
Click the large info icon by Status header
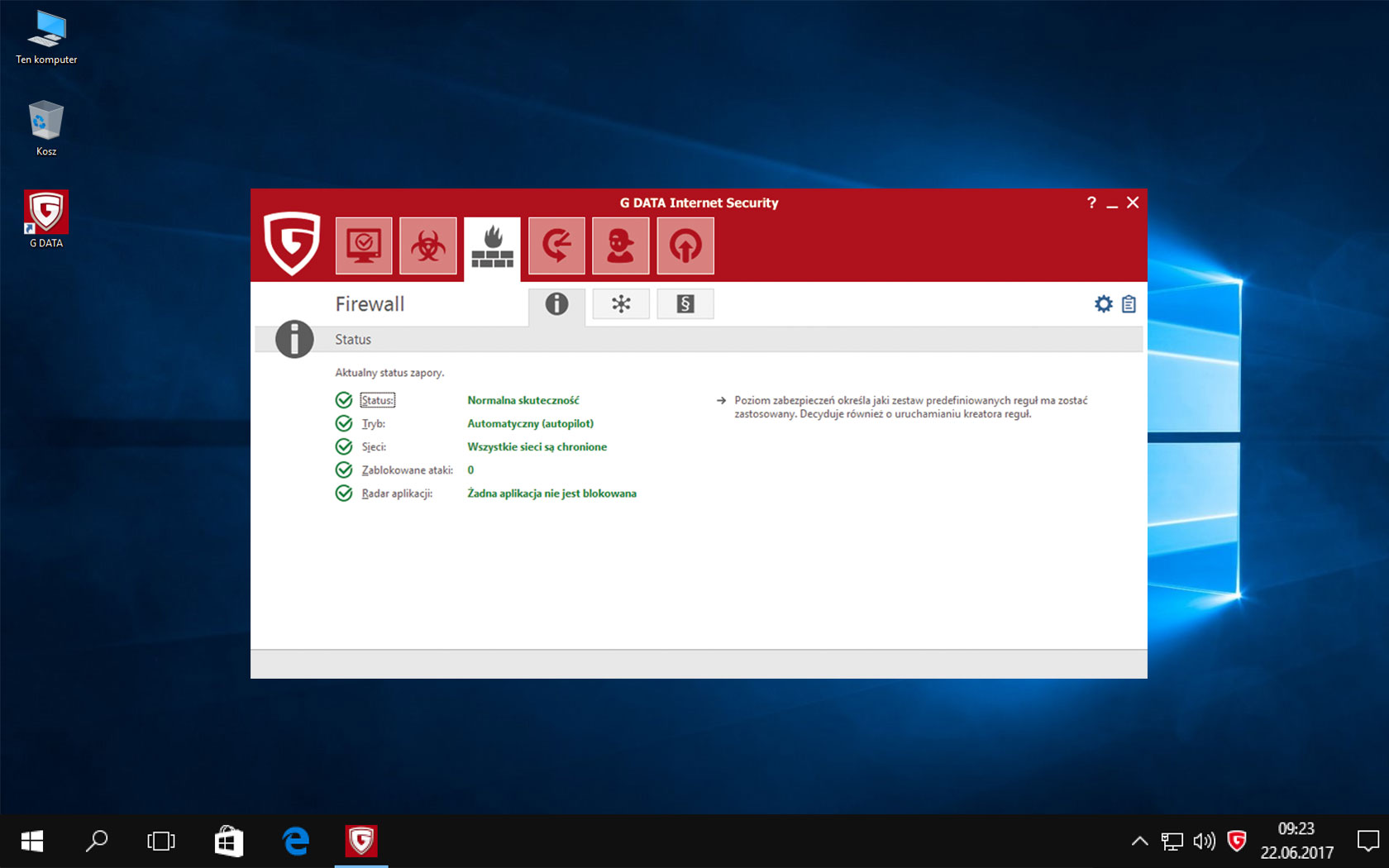pyautogui.click(x=294, y=339)
